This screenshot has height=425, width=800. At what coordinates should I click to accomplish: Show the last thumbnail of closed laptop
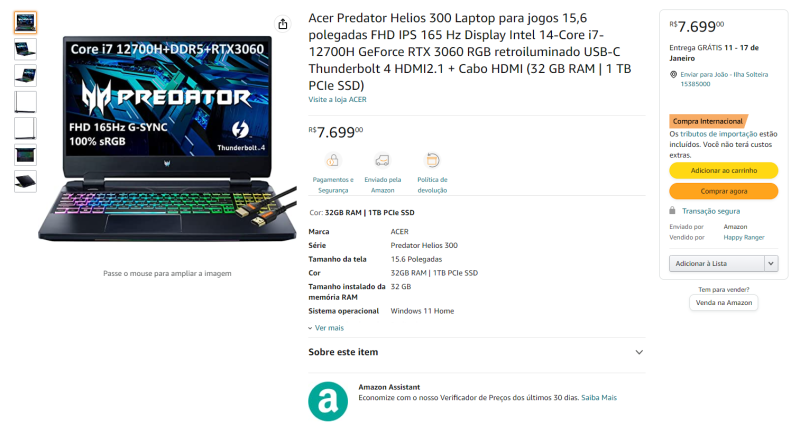pyautogui.click(x=26, y=182)
